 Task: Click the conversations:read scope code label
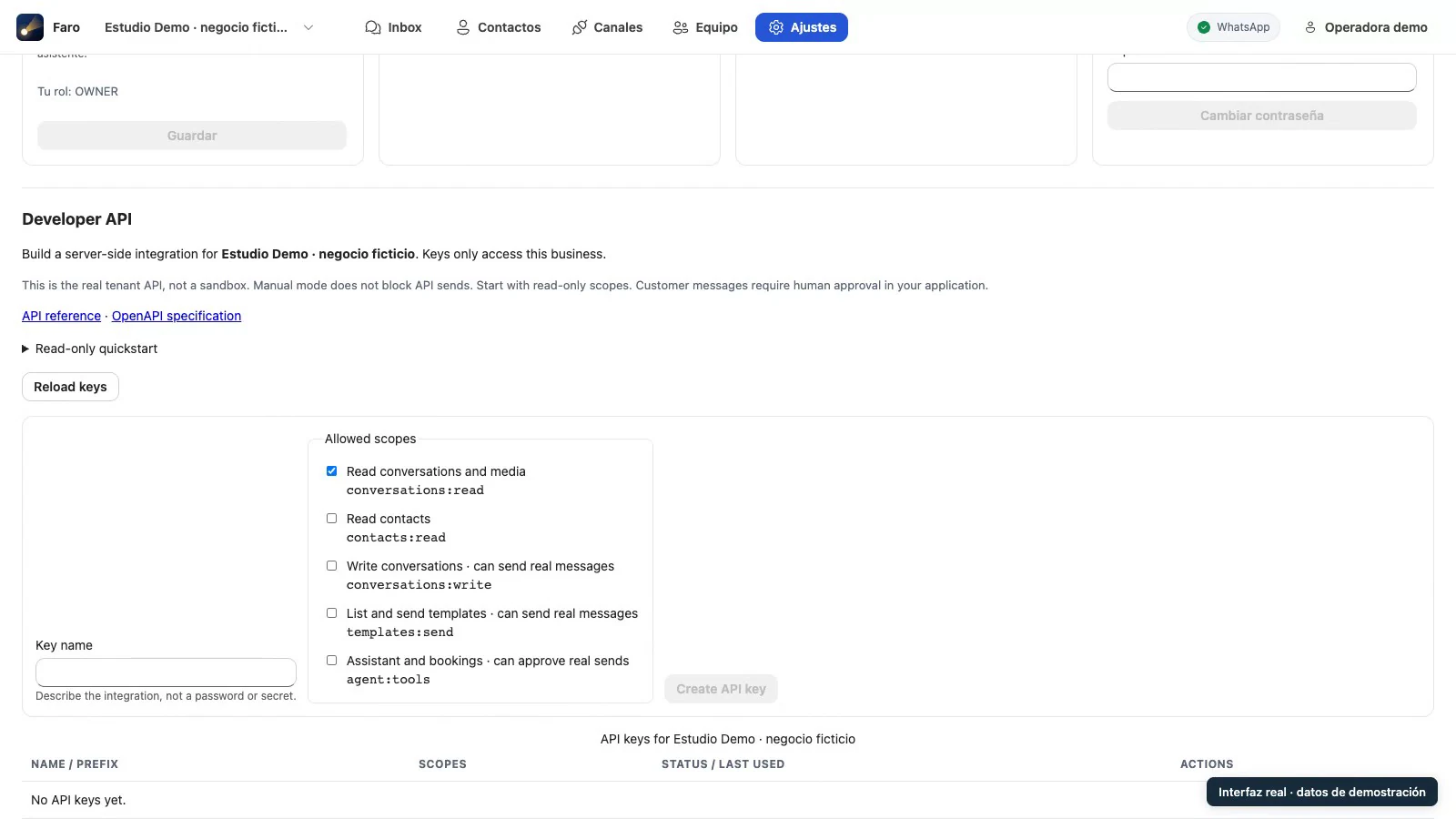point(415,490)
